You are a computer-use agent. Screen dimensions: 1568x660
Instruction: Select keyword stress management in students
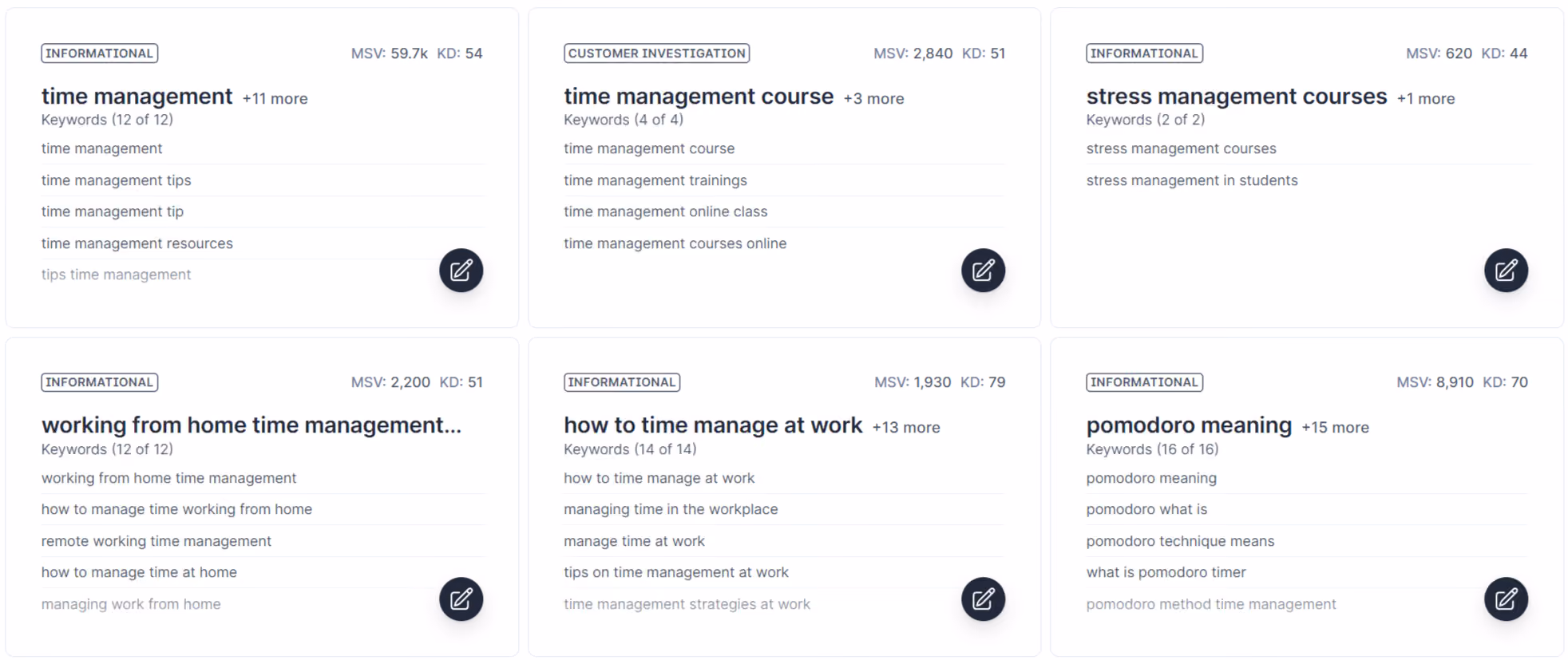1192,180
